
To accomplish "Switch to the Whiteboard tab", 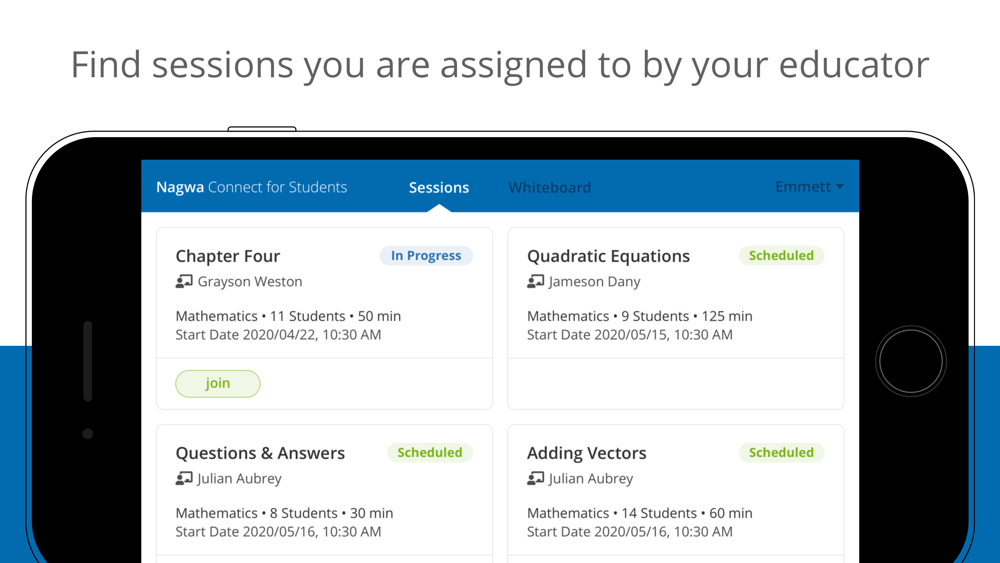I will click(550, 187).
